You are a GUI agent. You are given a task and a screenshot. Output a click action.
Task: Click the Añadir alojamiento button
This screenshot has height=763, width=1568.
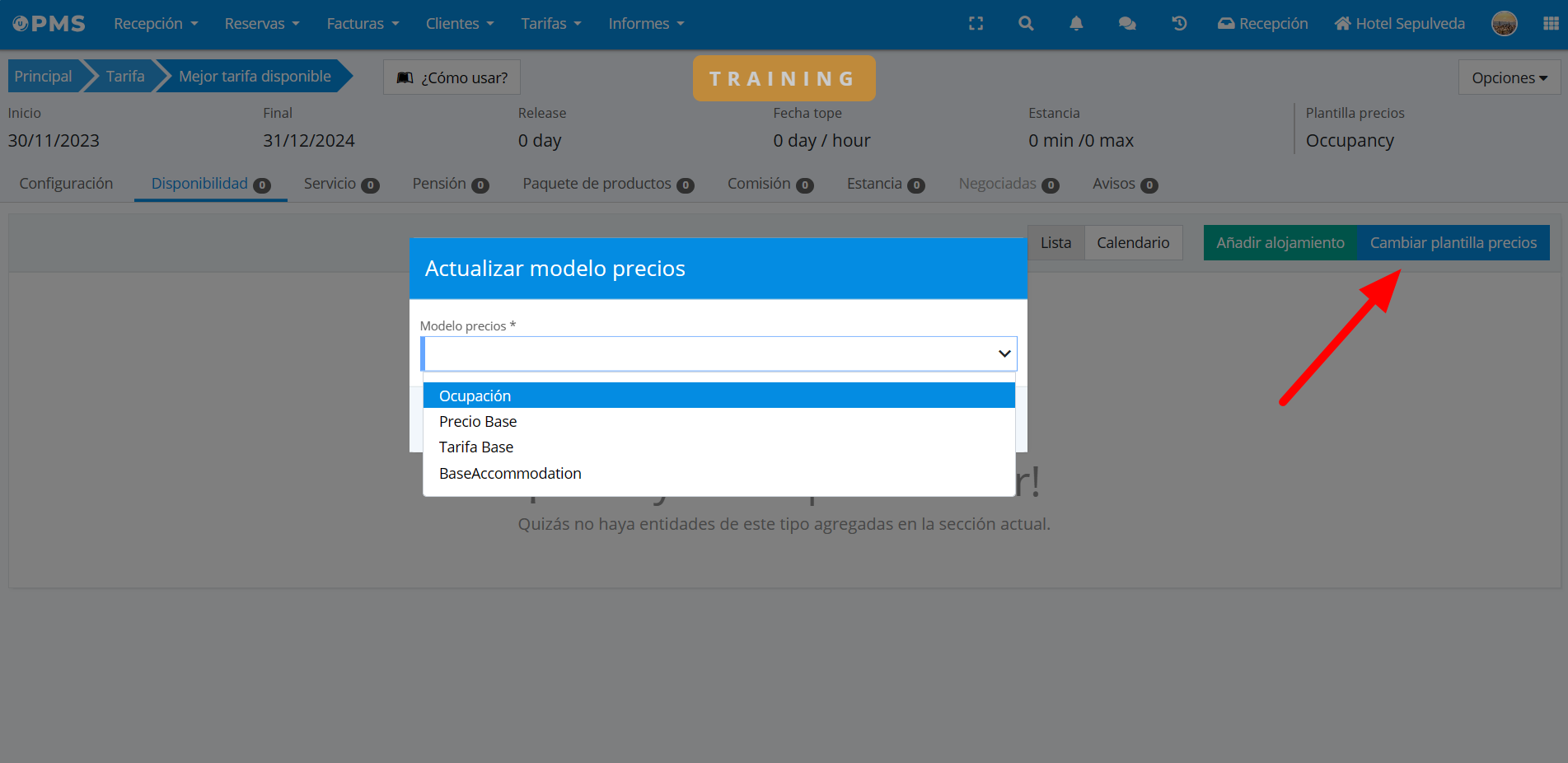tap(1280, 243)
